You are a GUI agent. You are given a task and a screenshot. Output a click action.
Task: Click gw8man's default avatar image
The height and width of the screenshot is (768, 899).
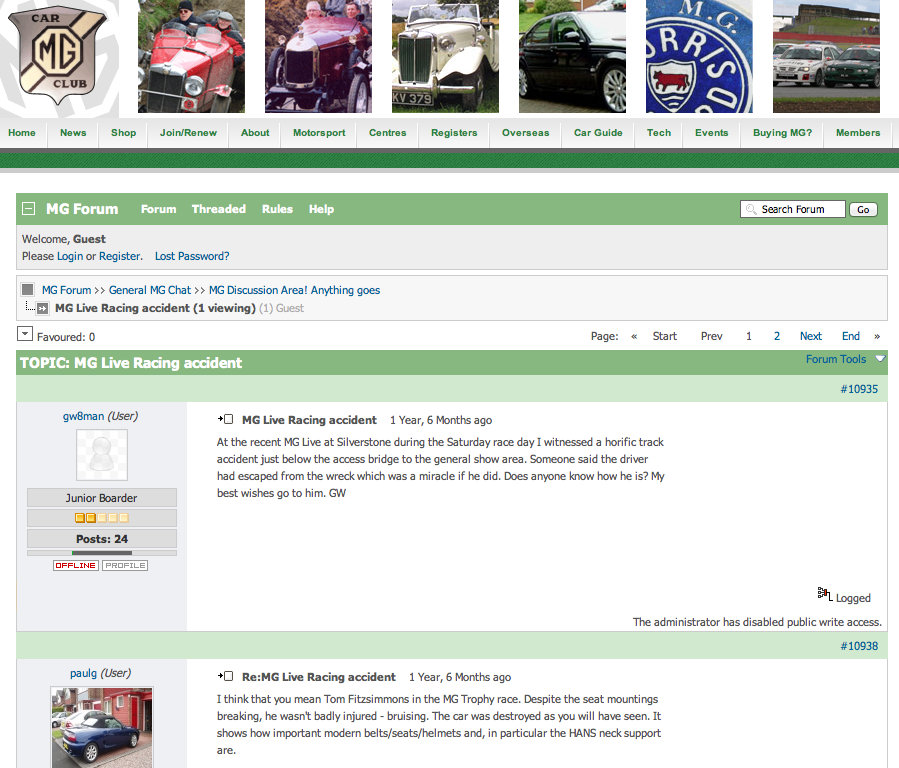(x=102, y=455)
